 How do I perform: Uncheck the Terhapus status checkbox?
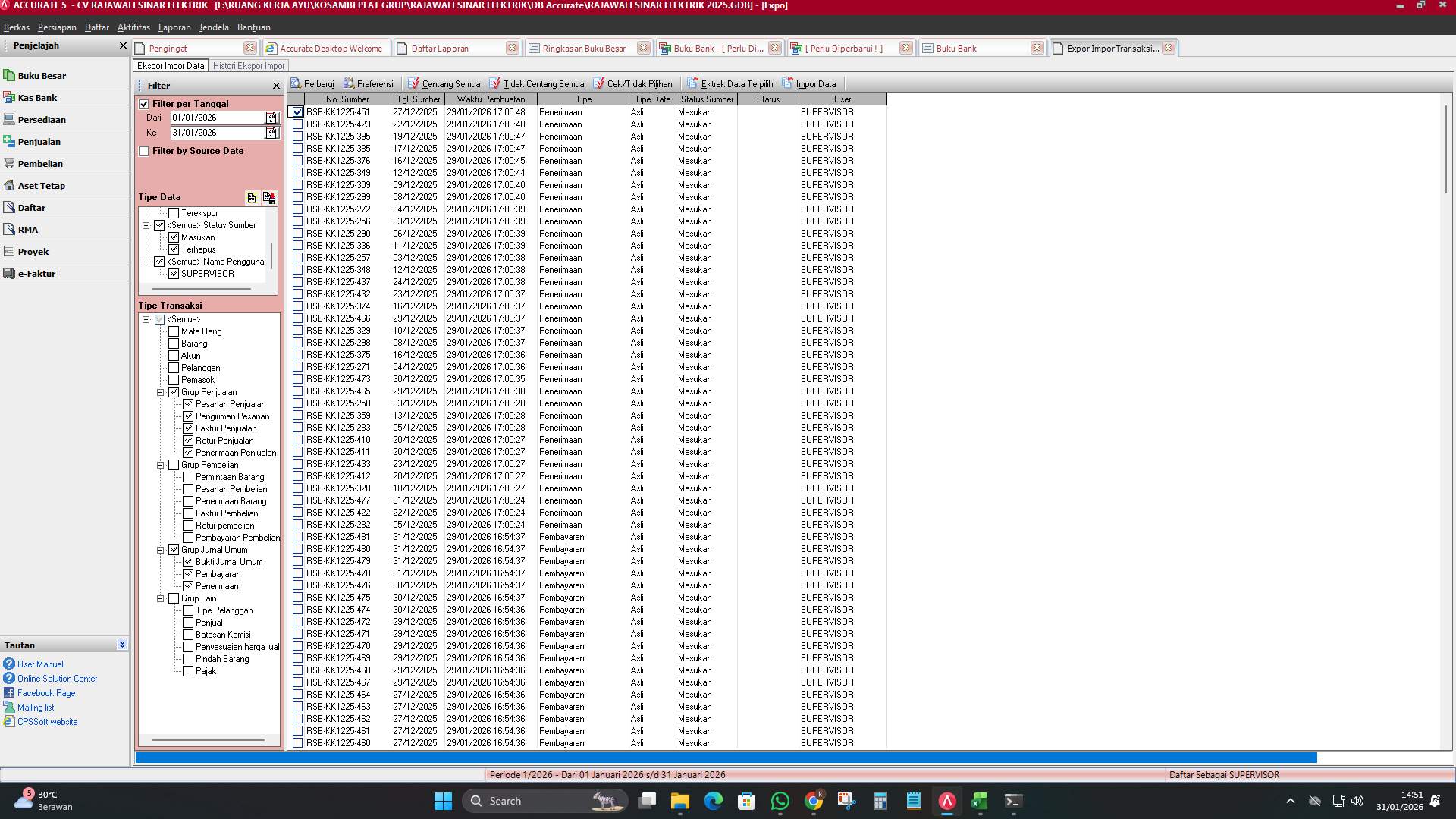(x=174, y=249)
